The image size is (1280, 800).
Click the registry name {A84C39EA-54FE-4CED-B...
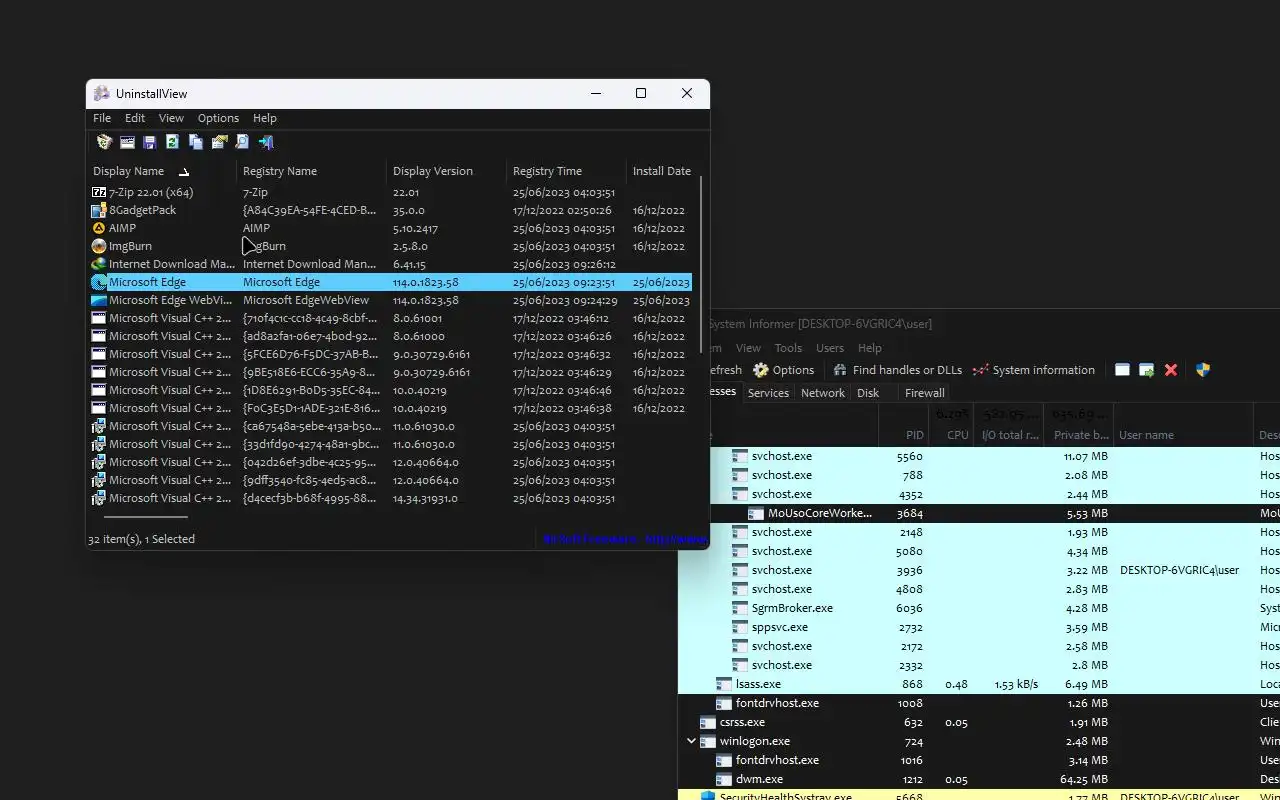point(309,210)
